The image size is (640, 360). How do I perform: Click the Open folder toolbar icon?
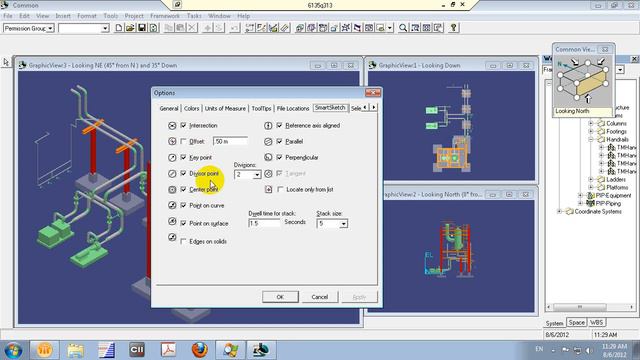coord(130,28)
